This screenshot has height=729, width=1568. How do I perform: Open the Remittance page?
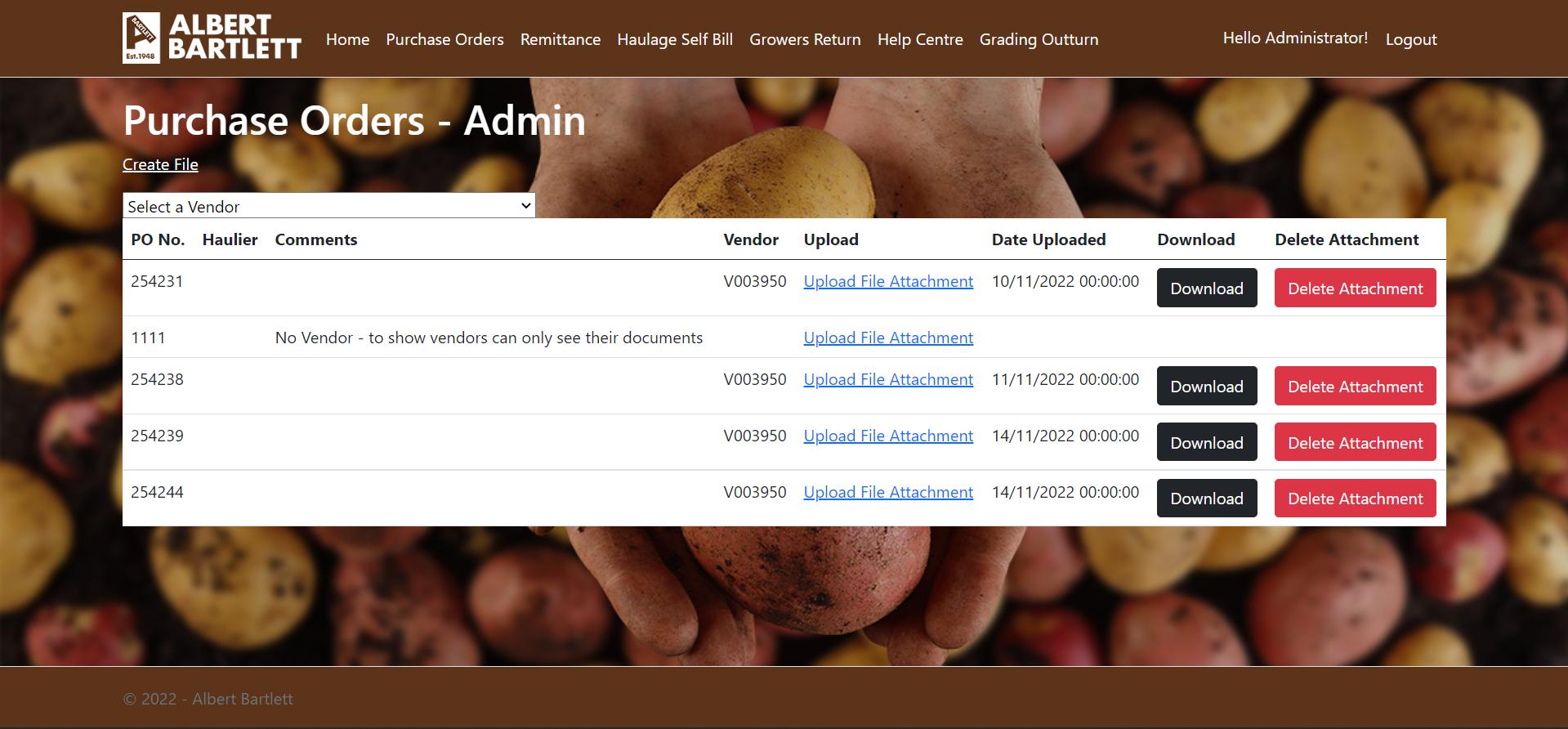click(x=561, y=39)
